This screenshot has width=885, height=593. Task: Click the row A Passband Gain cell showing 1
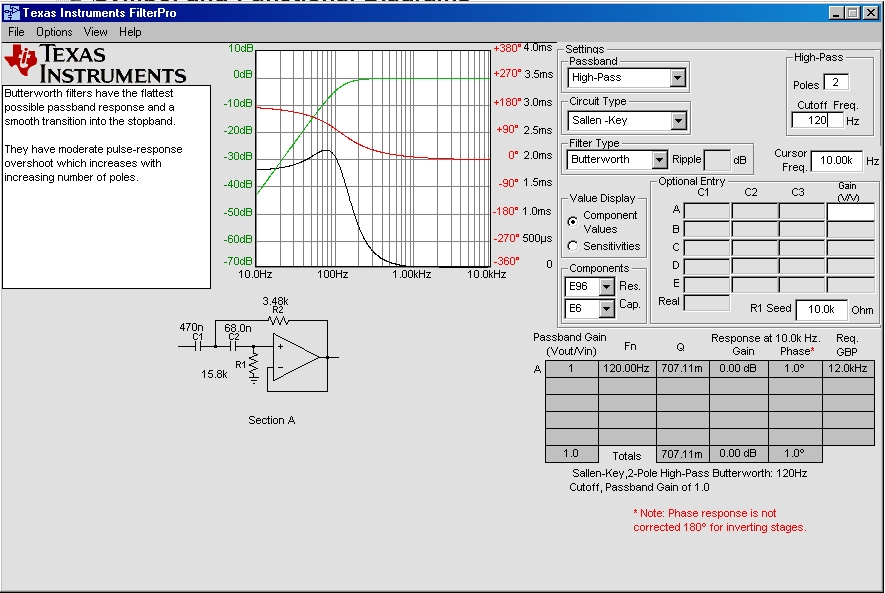(x=571, y=369)
